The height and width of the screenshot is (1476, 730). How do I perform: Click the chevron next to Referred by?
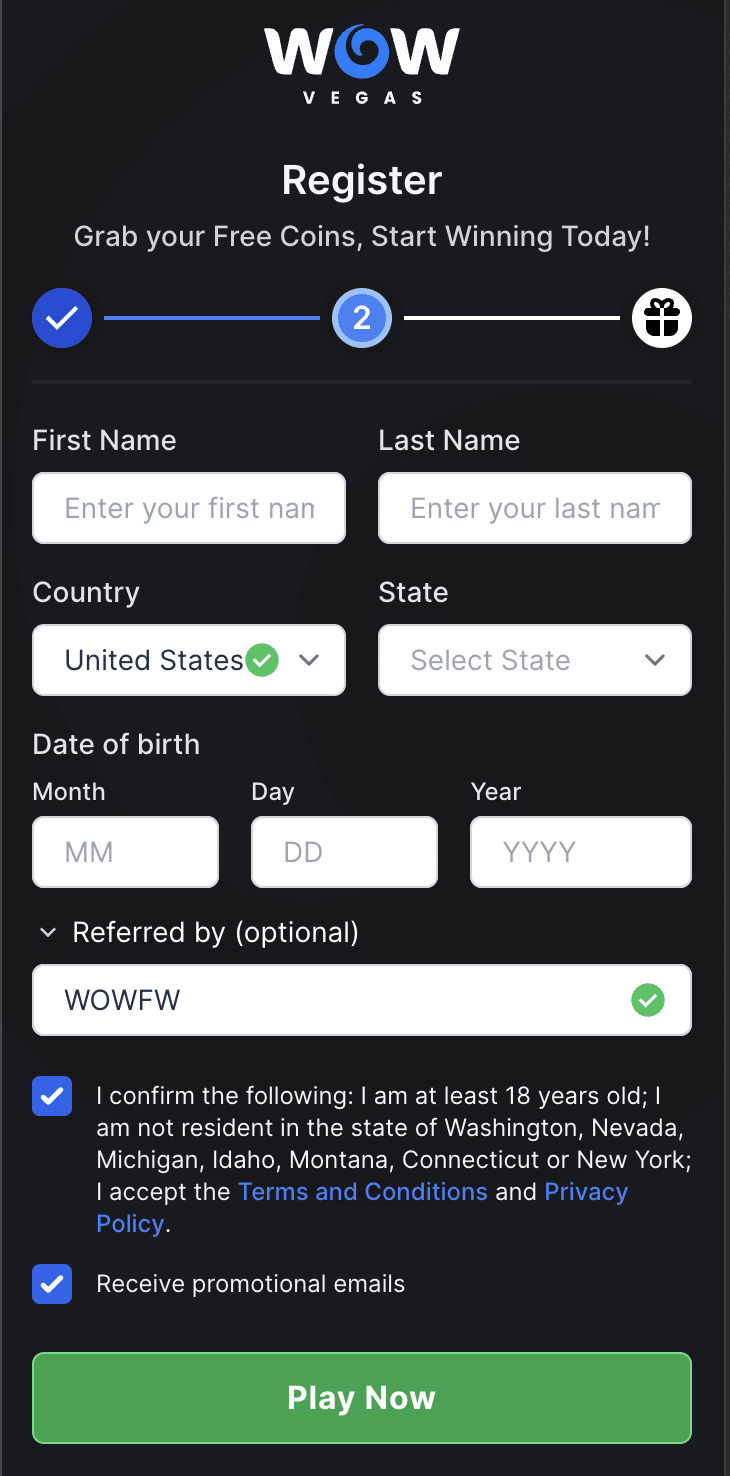pyautogui.click(x=47, y=932)
